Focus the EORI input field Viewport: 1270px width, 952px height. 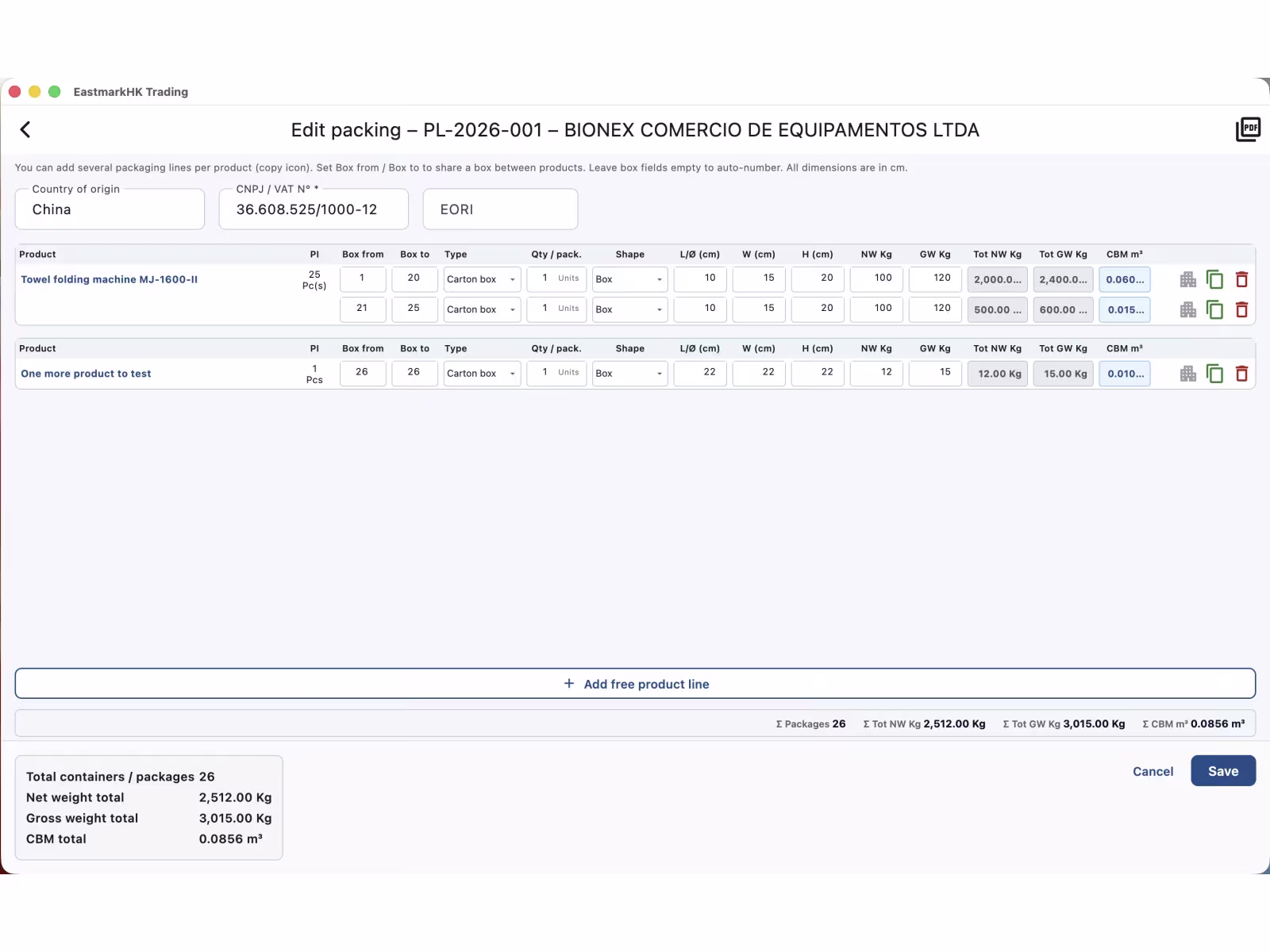tap(500, 209)
